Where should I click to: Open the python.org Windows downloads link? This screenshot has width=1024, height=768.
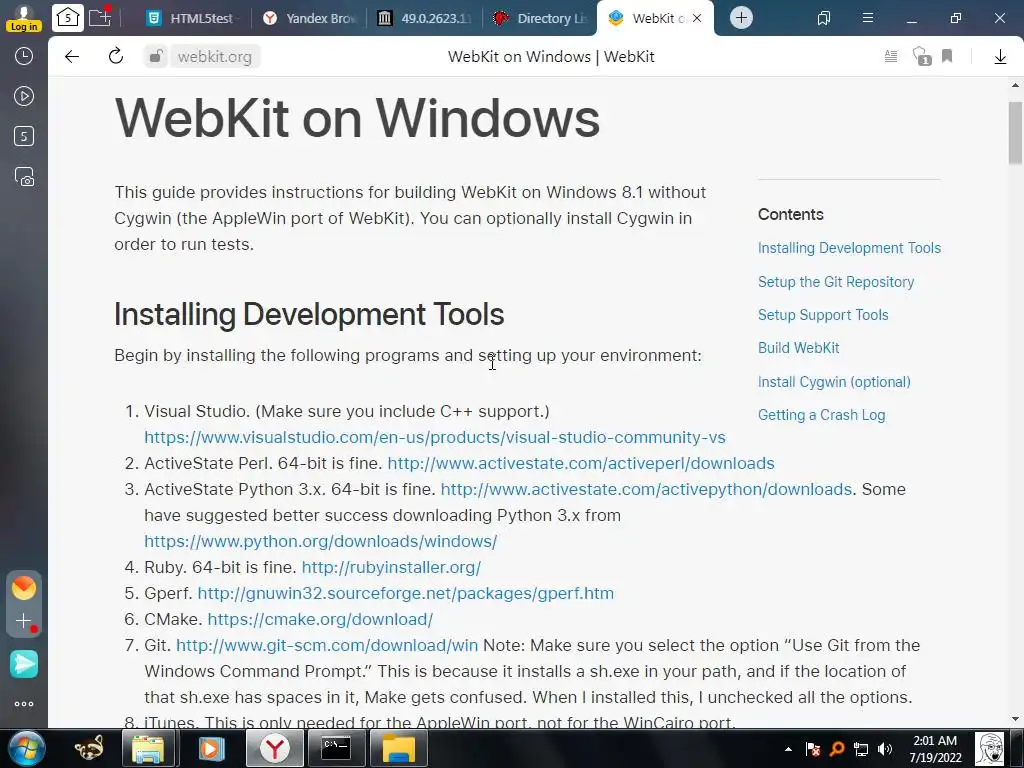[321, 541]
